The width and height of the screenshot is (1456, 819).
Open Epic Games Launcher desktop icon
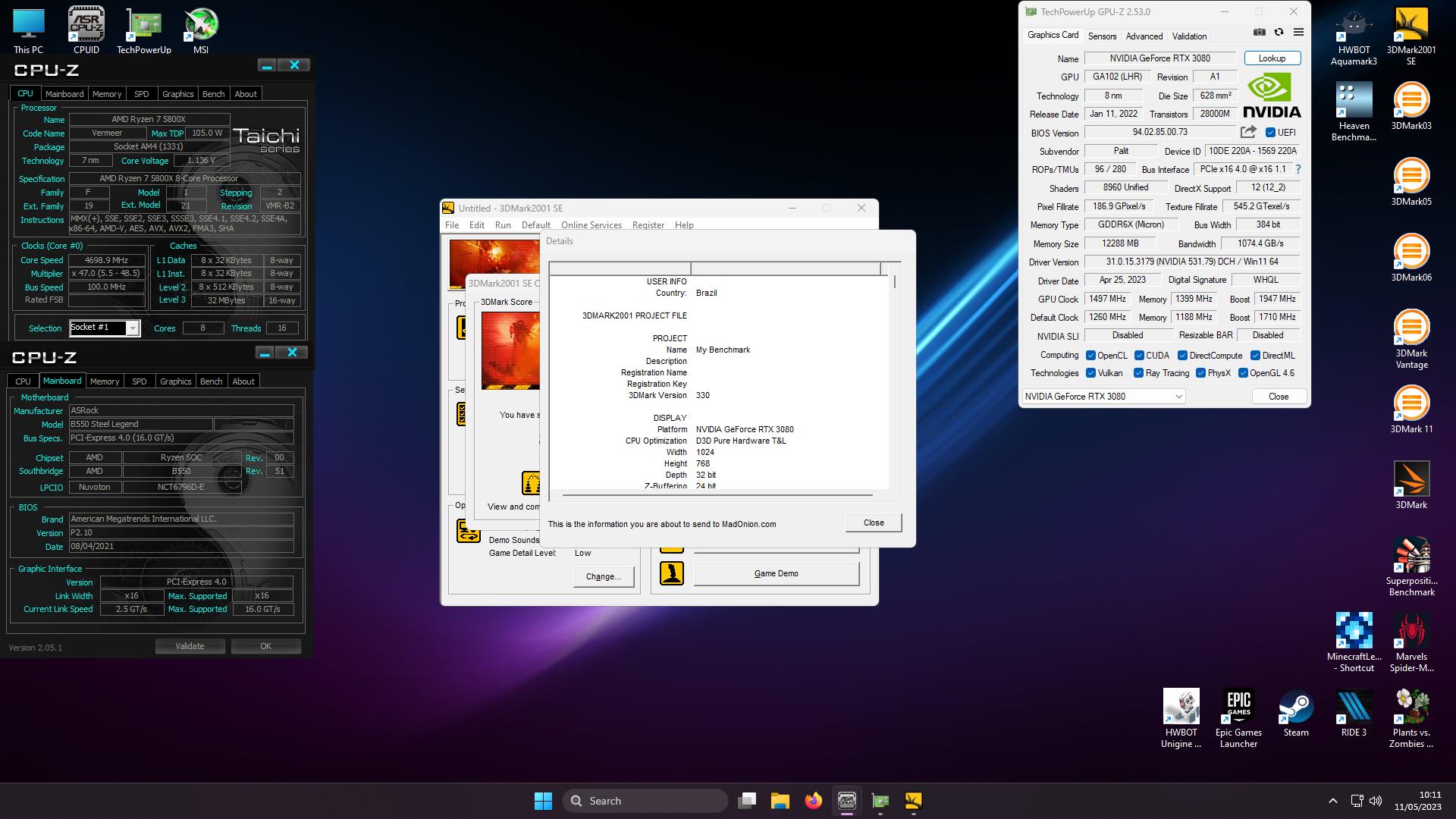tap(1238, 718)
